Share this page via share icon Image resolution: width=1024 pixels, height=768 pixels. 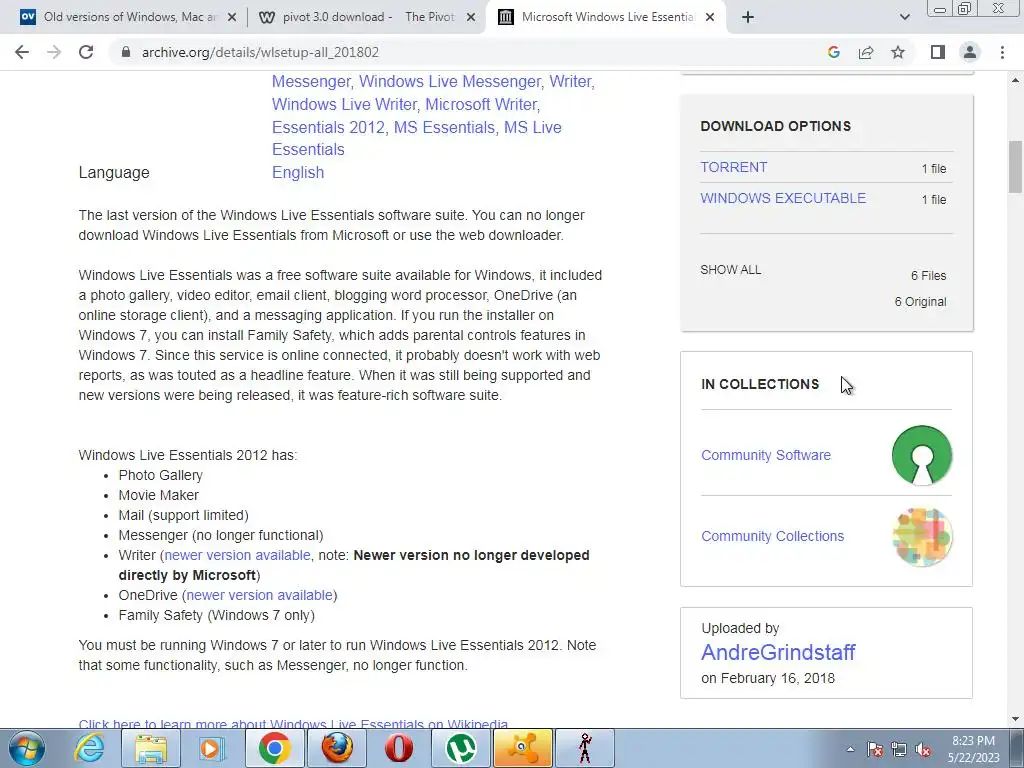[866, 52]
